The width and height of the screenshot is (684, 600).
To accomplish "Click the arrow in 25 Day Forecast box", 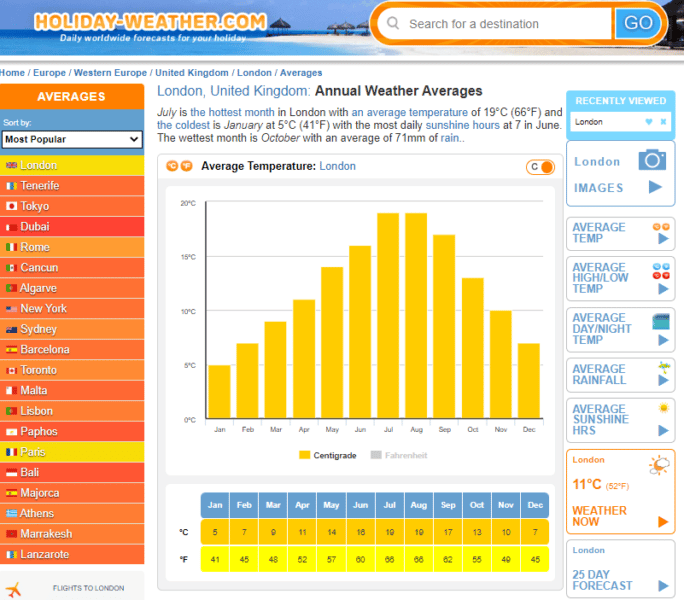I will click(663, 586).
